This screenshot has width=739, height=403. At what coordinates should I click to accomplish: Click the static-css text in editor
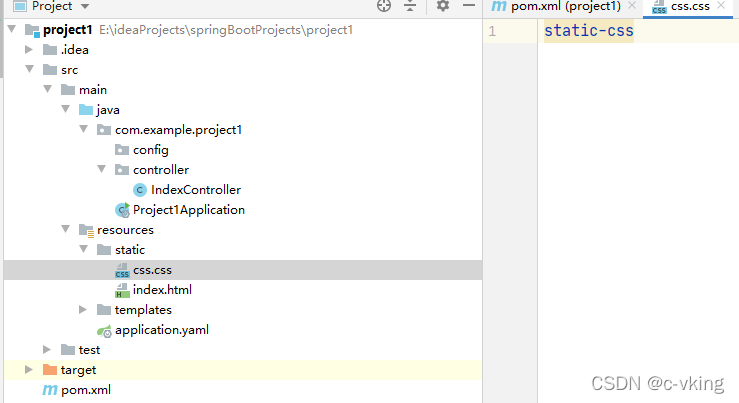589,31
